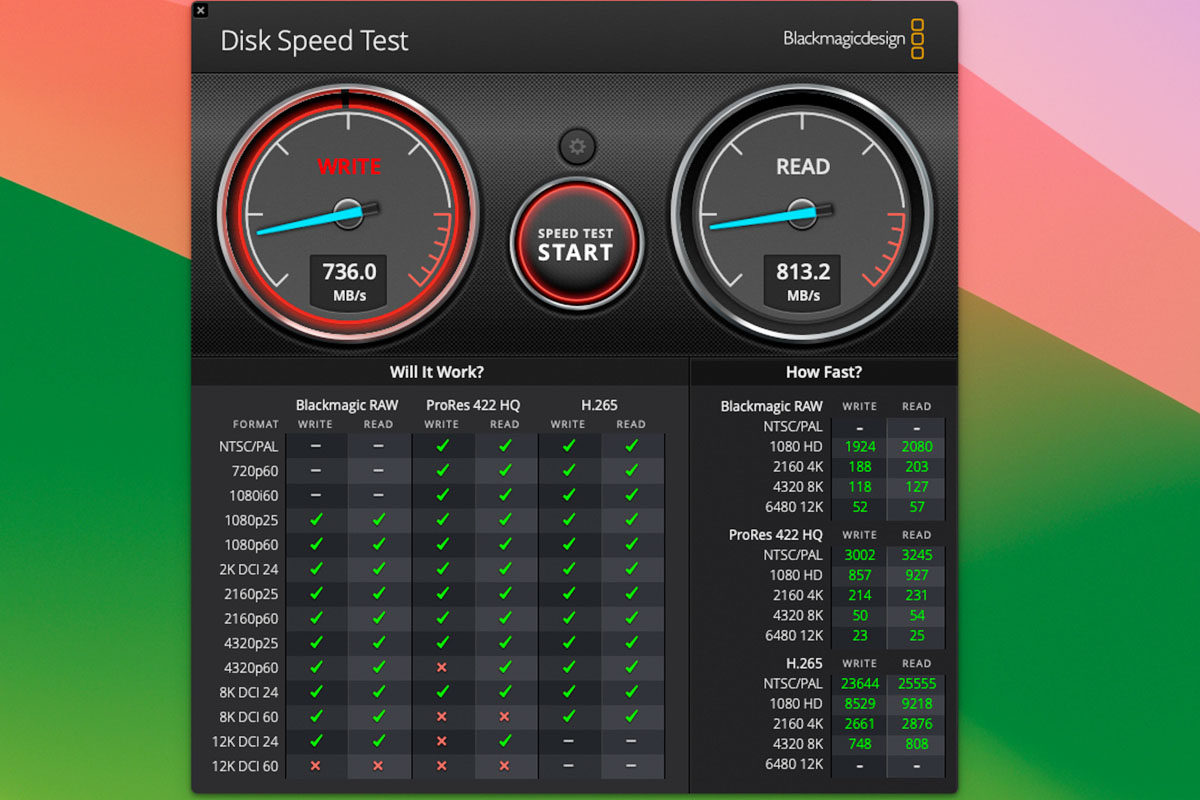
Task: Click the 8529 H.265 1080 HD value
Action: 859,704
